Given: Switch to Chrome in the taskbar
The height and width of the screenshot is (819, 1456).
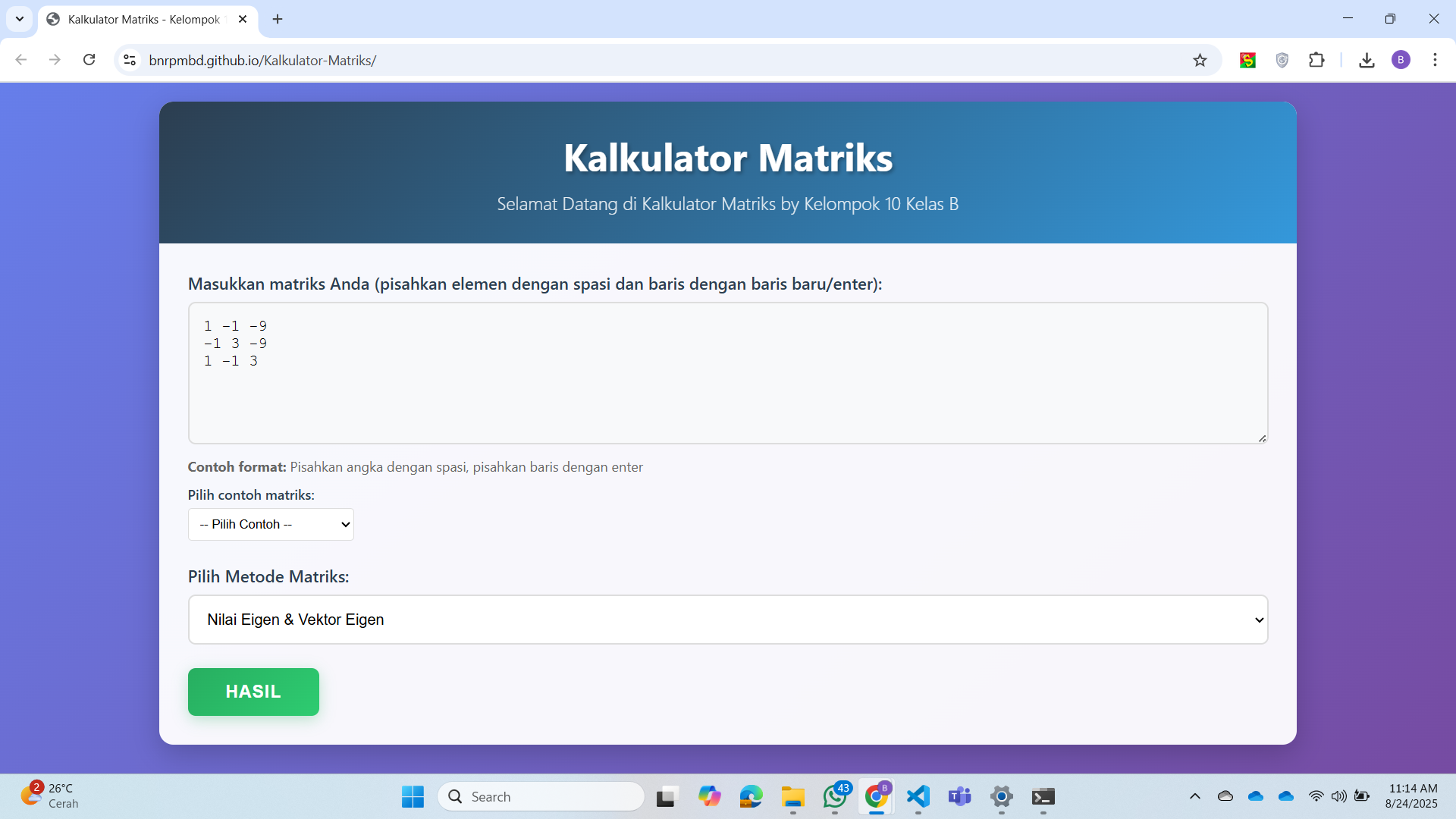Looking at the screenshot, I should pyautogui.click(x=877, y=797).
